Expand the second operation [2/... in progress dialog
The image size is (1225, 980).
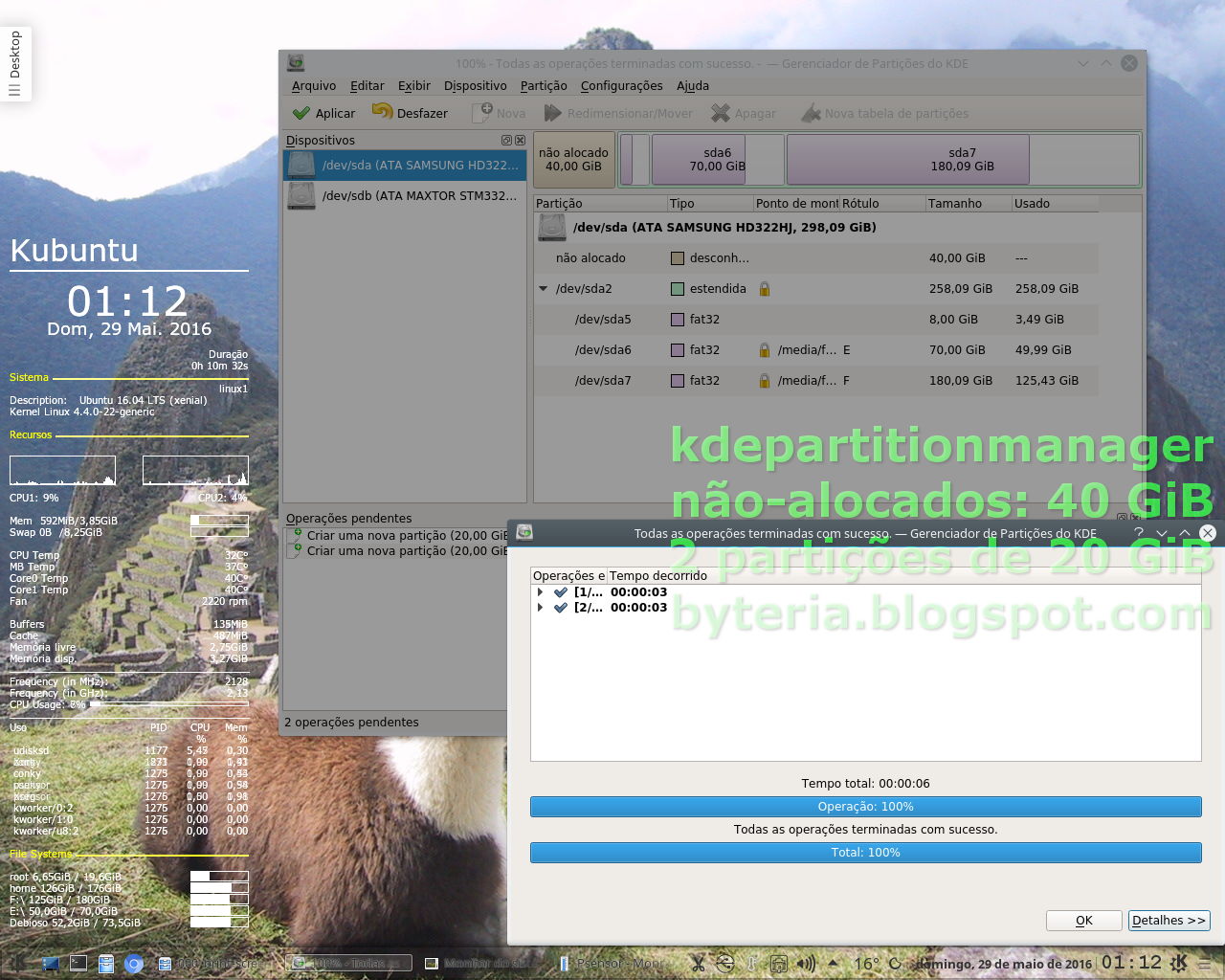point(541,607)
